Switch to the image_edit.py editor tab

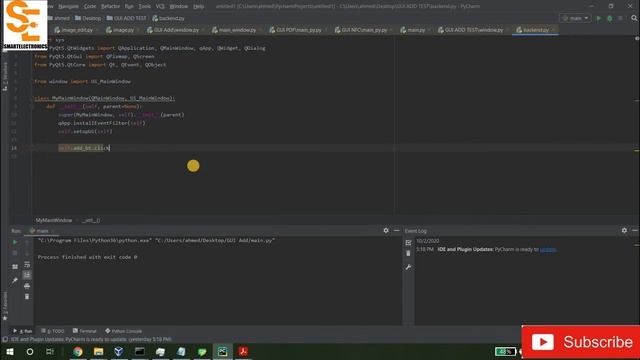(77, 30)
